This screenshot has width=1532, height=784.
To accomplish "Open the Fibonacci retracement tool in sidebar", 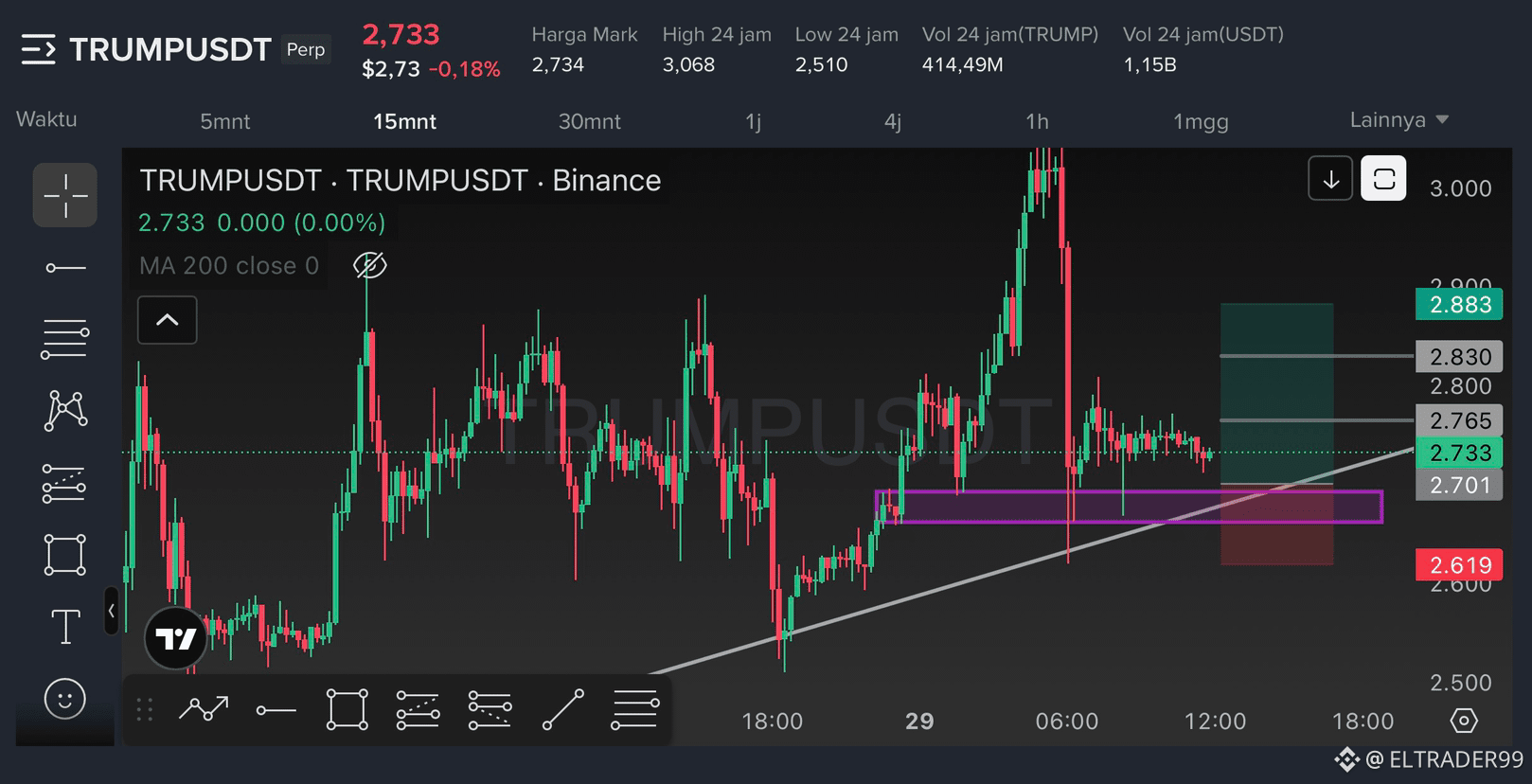I will point(65,339).
